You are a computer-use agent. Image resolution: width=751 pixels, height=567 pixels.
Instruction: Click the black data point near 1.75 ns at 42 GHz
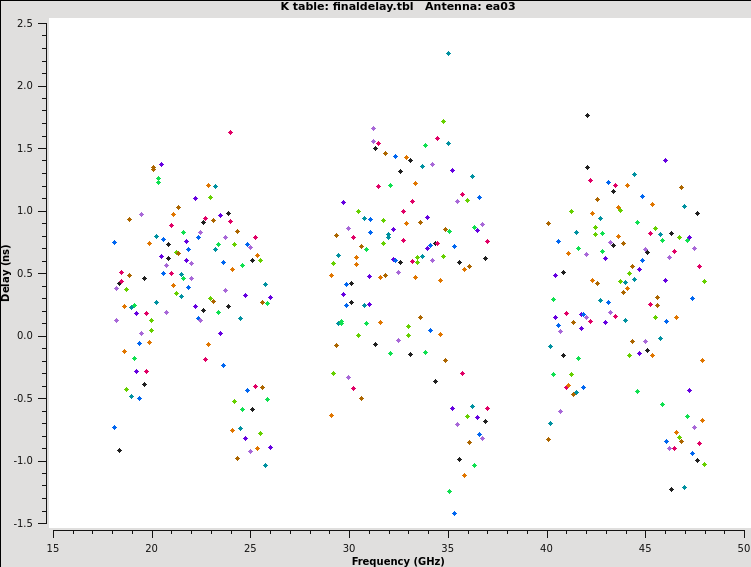(x=587, y=115)
